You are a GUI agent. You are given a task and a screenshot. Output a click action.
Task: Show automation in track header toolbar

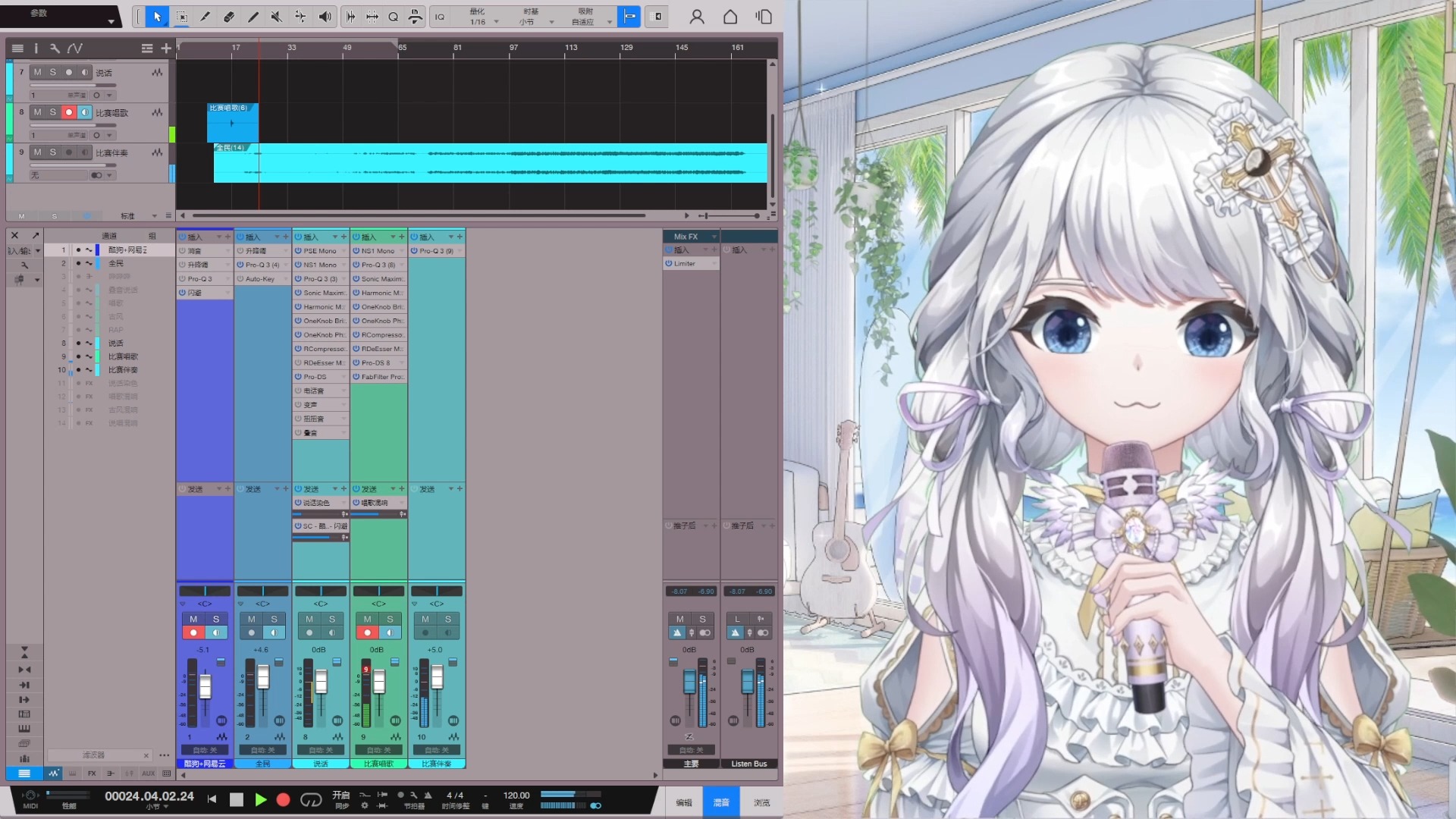(x=74, y=49)
